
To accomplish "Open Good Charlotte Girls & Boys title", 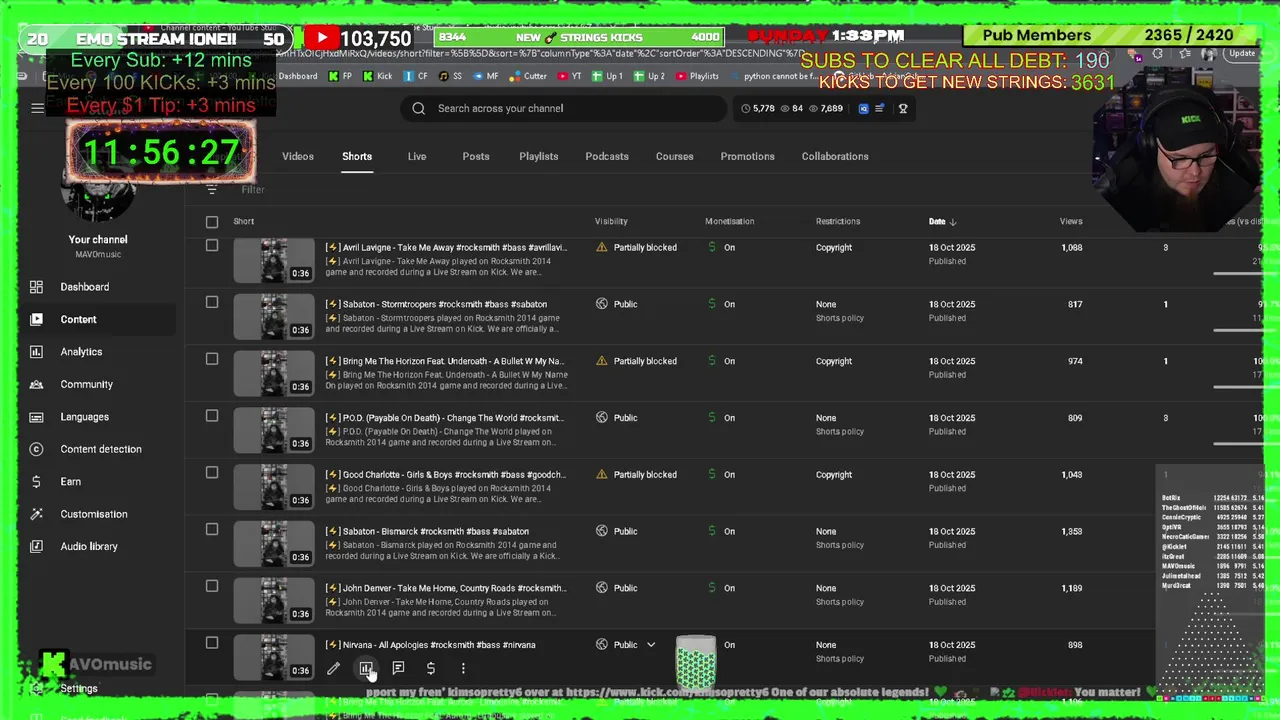I will point(446,475).
